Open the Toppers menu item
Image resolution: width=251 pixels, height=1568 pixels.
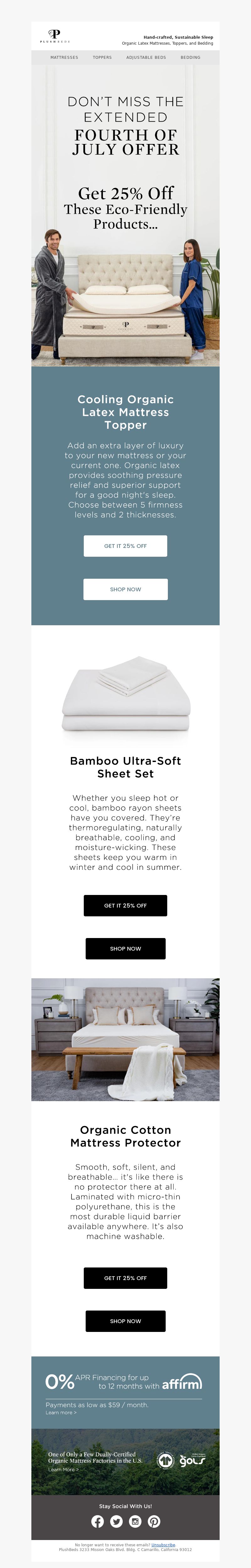102,57
